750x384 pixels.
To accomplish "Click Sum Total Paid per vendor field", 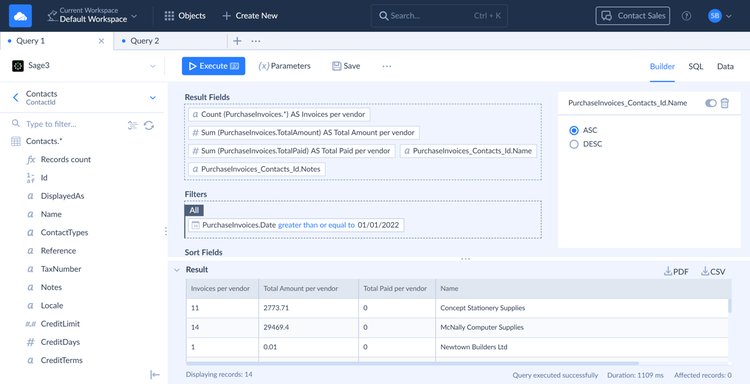I will [292, 151].
